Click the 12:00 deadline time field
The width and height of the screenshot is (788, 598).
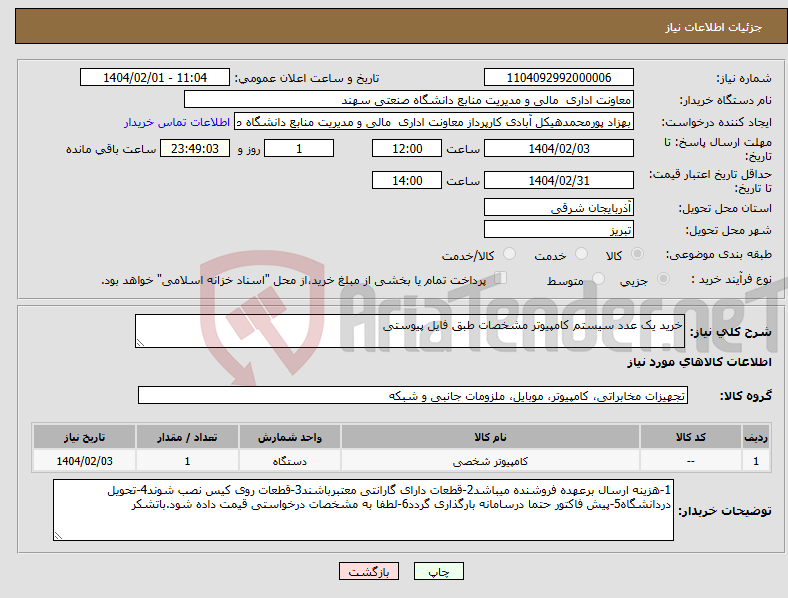[407, 148]
